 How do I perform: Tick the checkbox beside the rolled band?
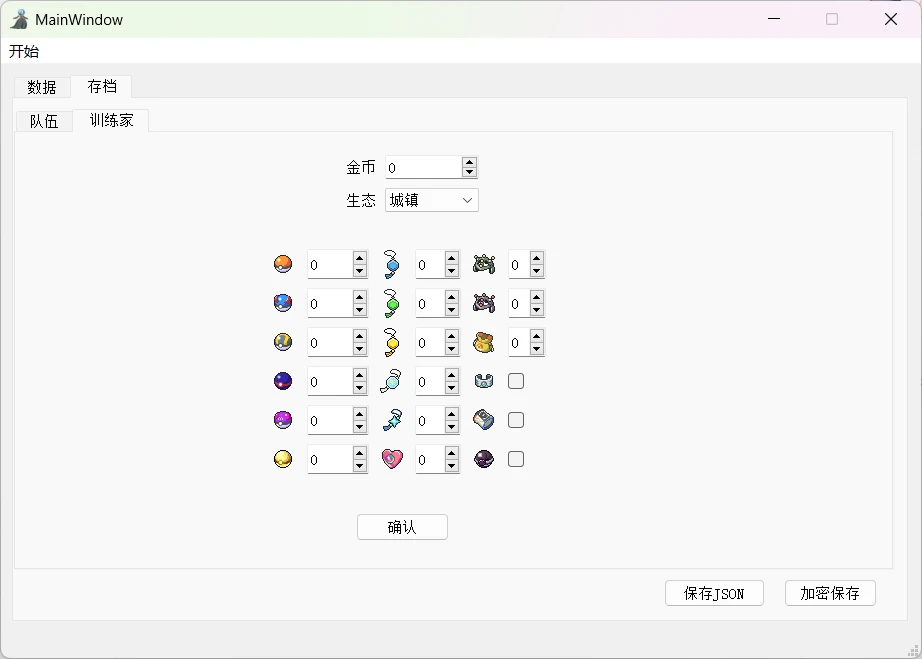pyautogui.click(x=516, y=420)
